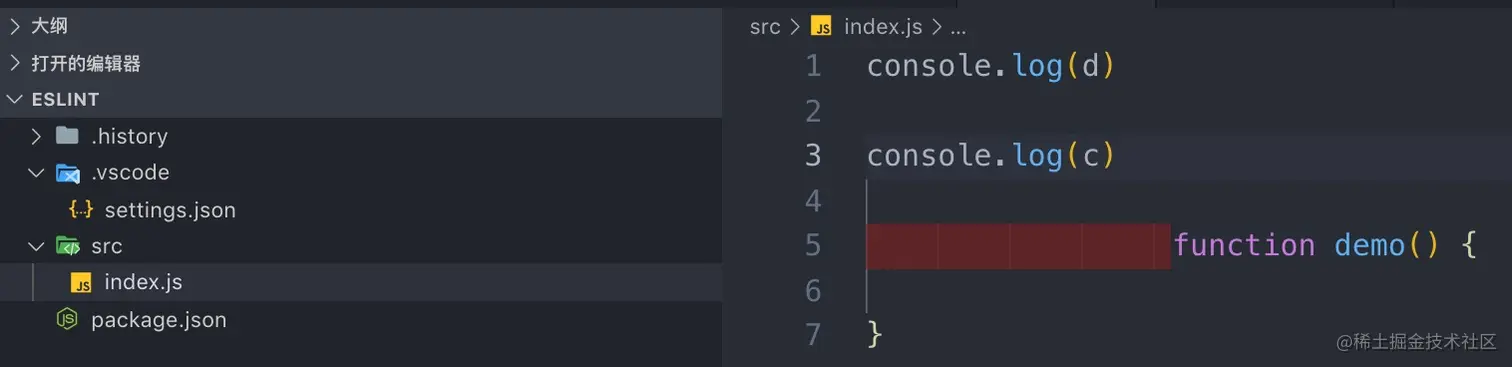The height and width of the screenshot is (367, 1512).
Task: Select the index.js breadcrumb segment
Action: coord(883,27)
